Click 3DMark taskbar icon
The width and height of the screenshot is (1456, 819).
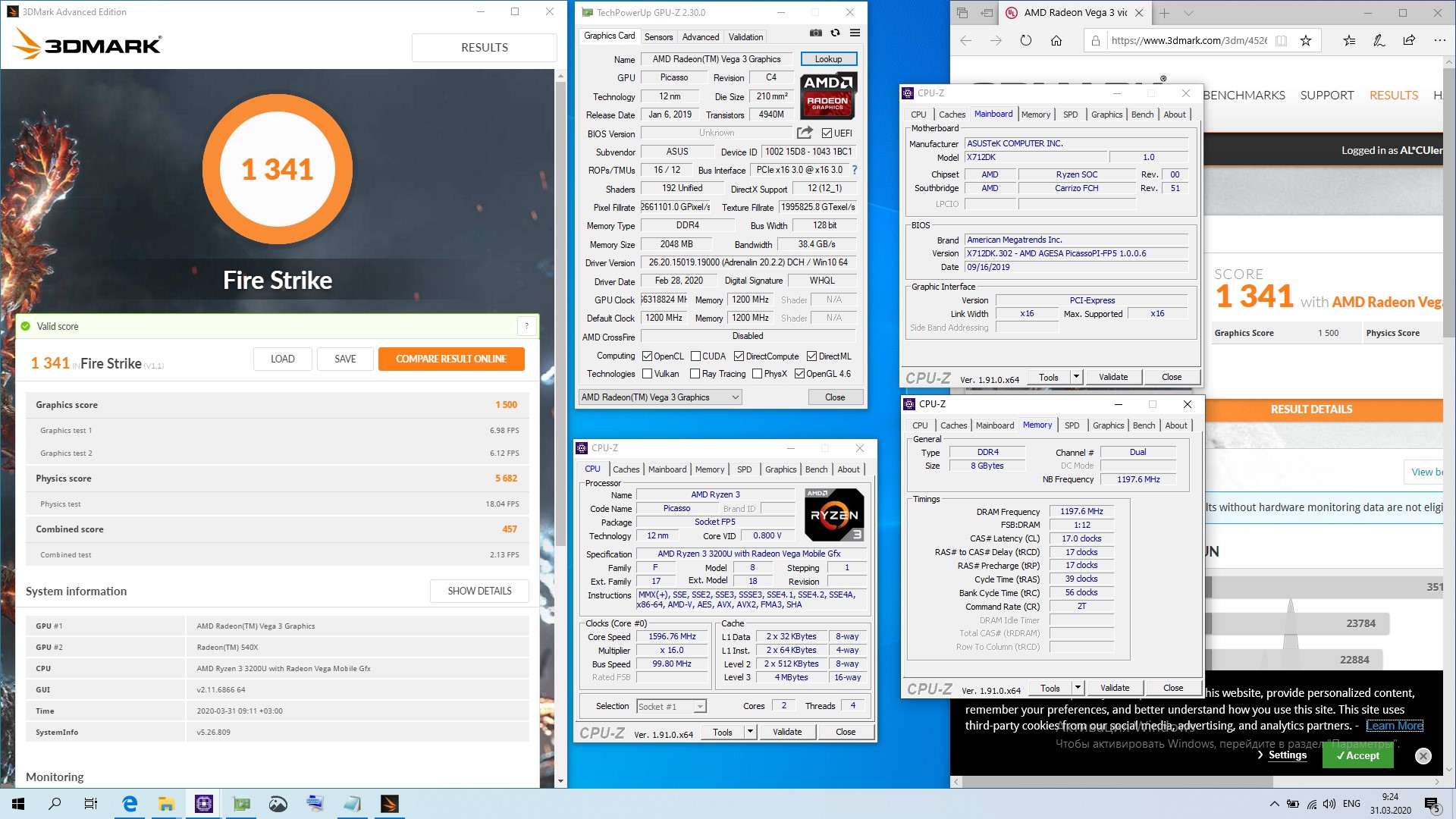(389, 804)
